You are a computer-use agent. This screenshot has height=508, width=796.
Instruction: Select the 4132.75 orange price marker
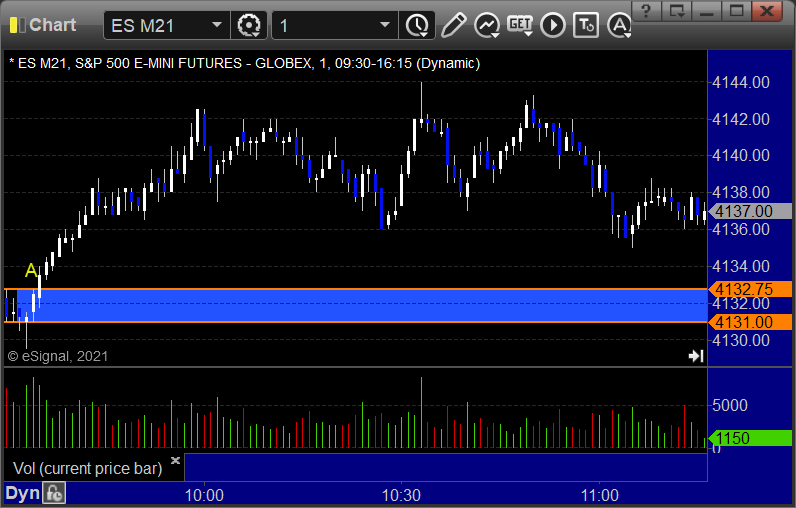tap(750, 289)
